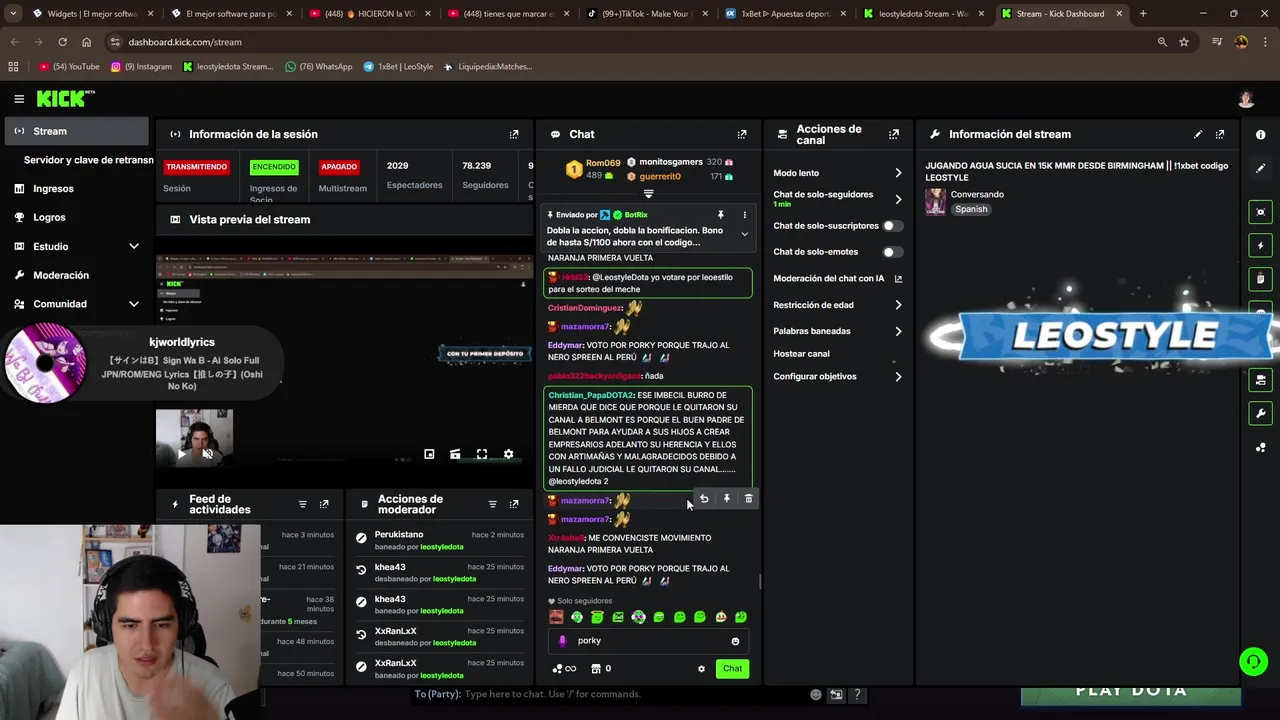Click the Spanish language tag

pos(971,210)
